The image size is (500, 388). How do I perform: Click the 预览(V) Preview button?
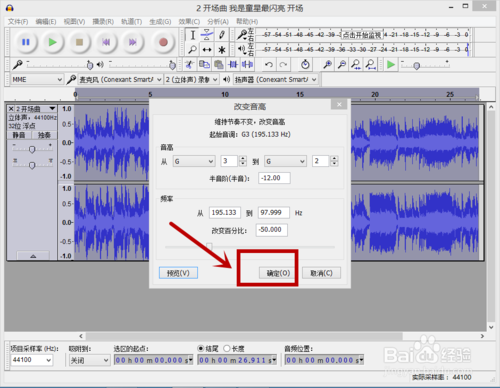pos(178,273)
